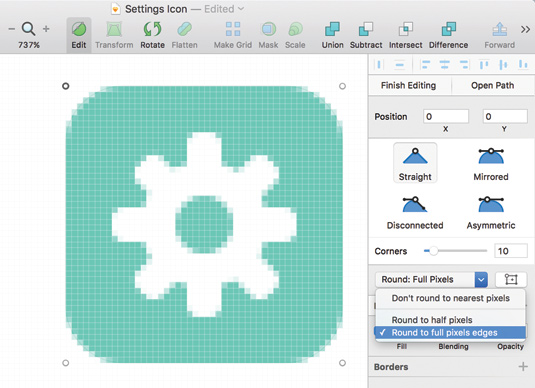Align layers to right edge
Screen dimensions: 535x388
[464, 64]
